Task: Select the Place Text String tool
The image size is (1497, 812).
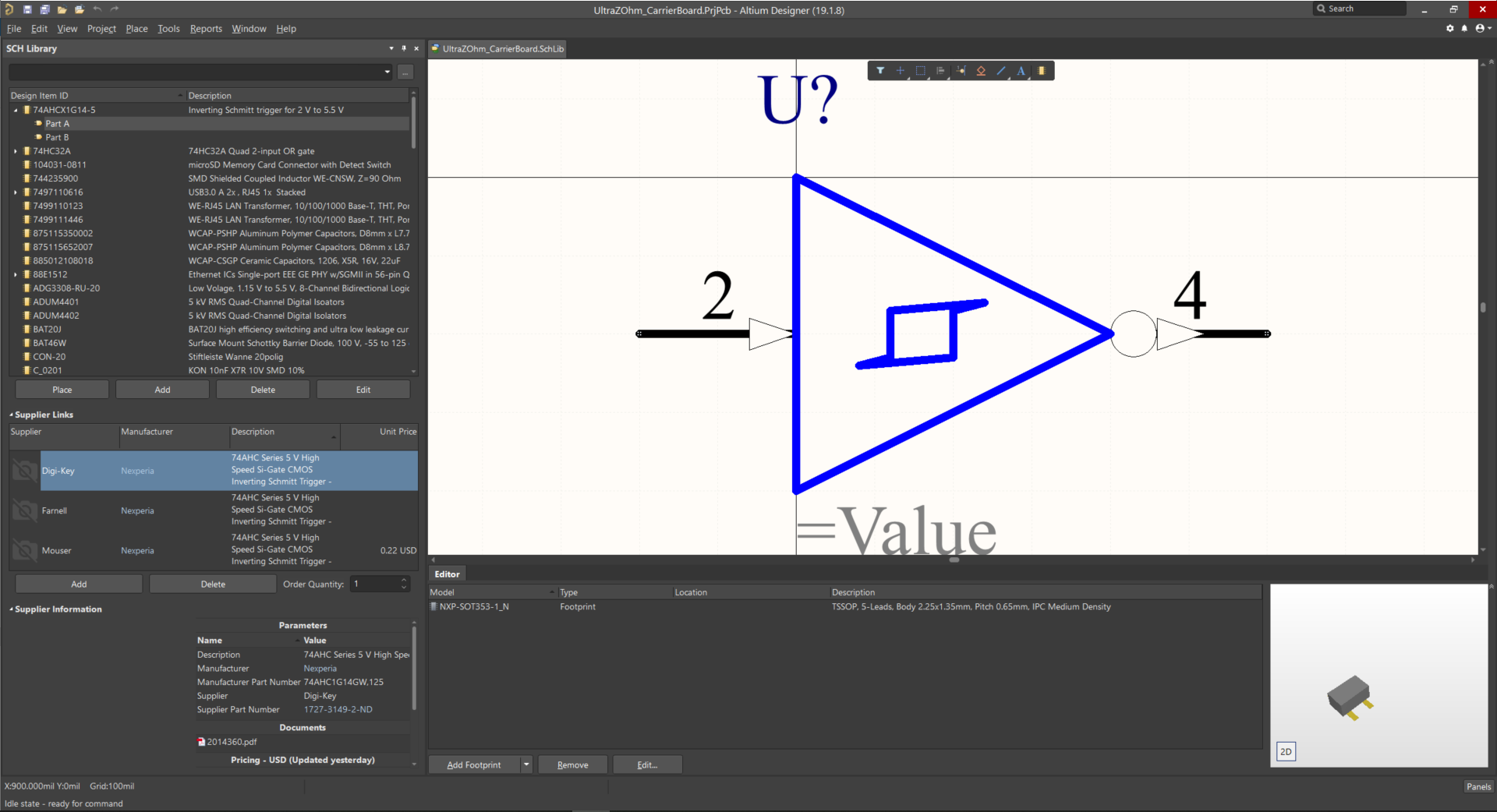Action: click(1021, 71)
